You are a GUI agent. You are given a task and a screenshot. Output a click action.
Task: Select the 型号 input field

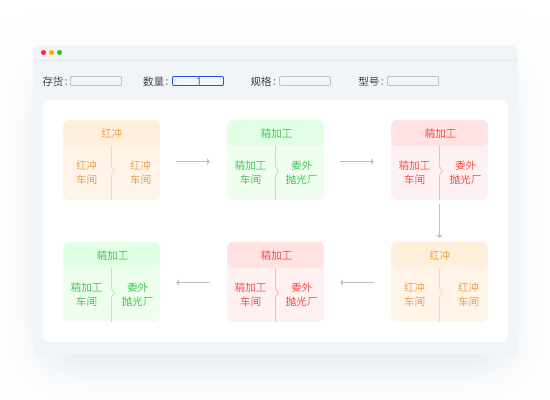tap(413, 81)
